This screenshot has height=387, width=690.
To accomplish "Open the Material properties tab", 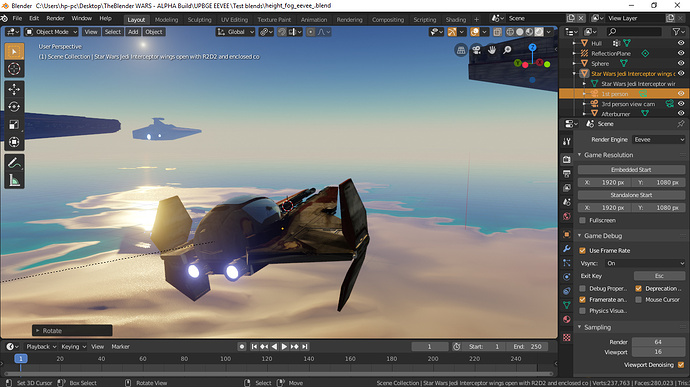I will [x=567, y=319].
